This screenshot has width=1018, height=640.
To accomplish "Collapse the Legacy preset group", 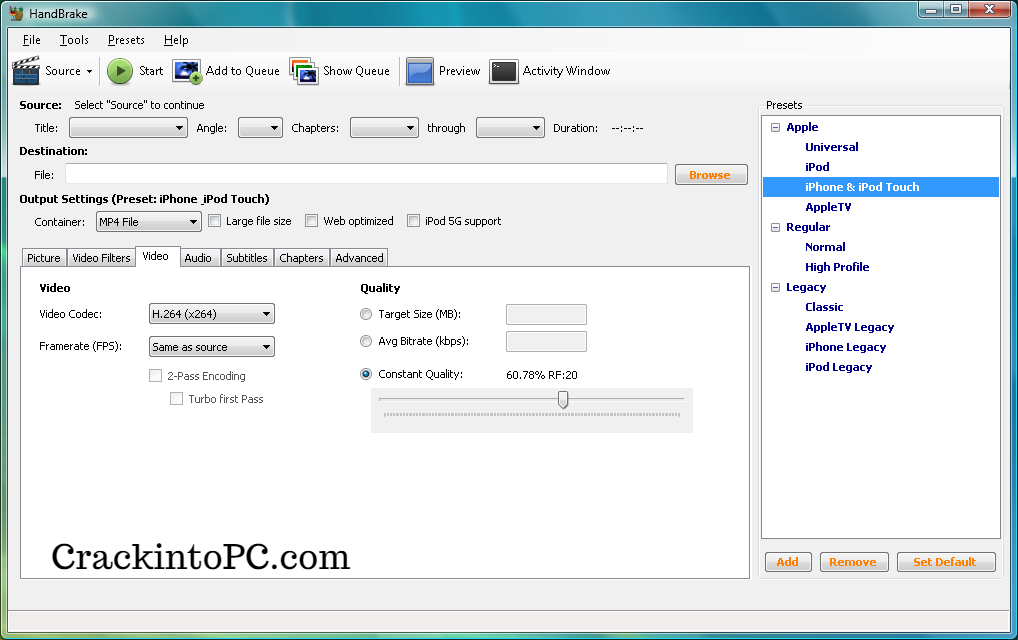I will click(775, 287).
